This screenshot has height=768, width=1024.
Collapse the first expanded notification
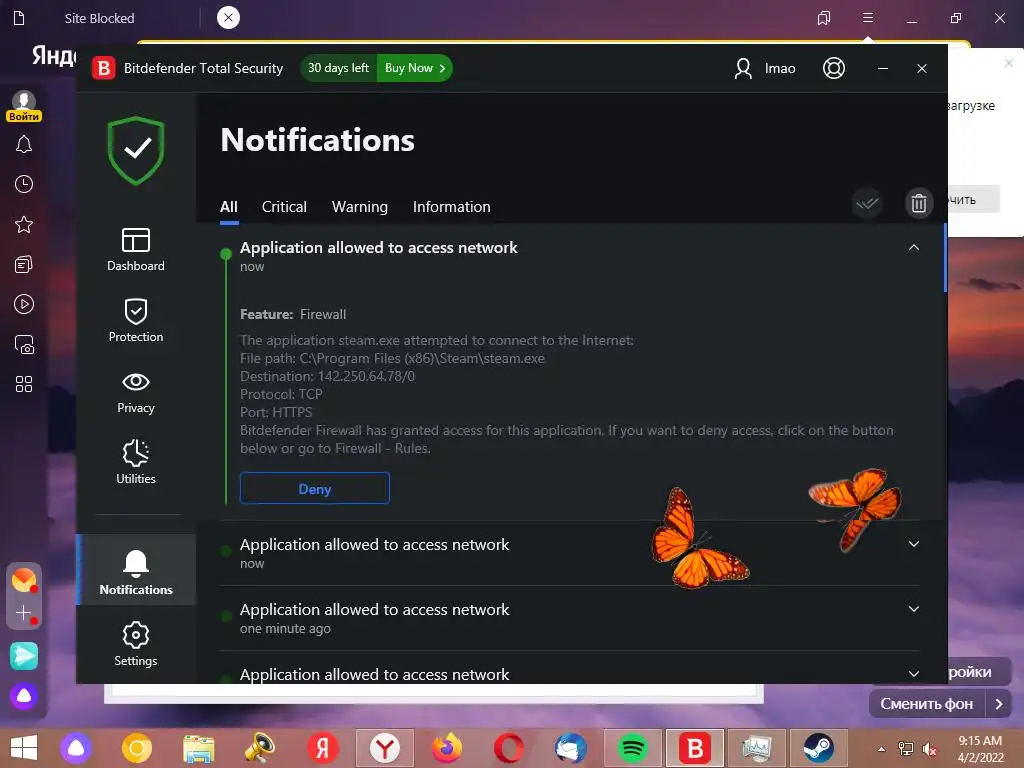coord(914,248)
